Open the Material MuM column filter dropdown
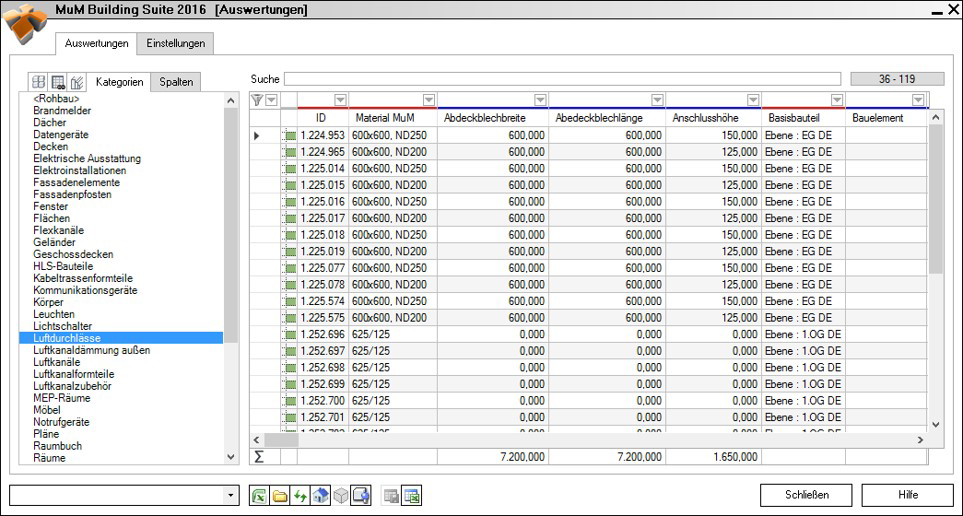This screenshot has width=963, height=516. coord(429,100)
